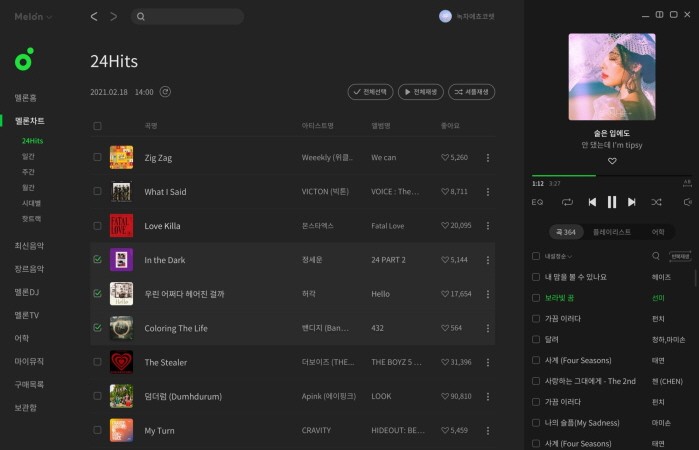
Task: Open the 멜론DJ sidebar section
Action: pyautogui.click(x=27, y=292)
